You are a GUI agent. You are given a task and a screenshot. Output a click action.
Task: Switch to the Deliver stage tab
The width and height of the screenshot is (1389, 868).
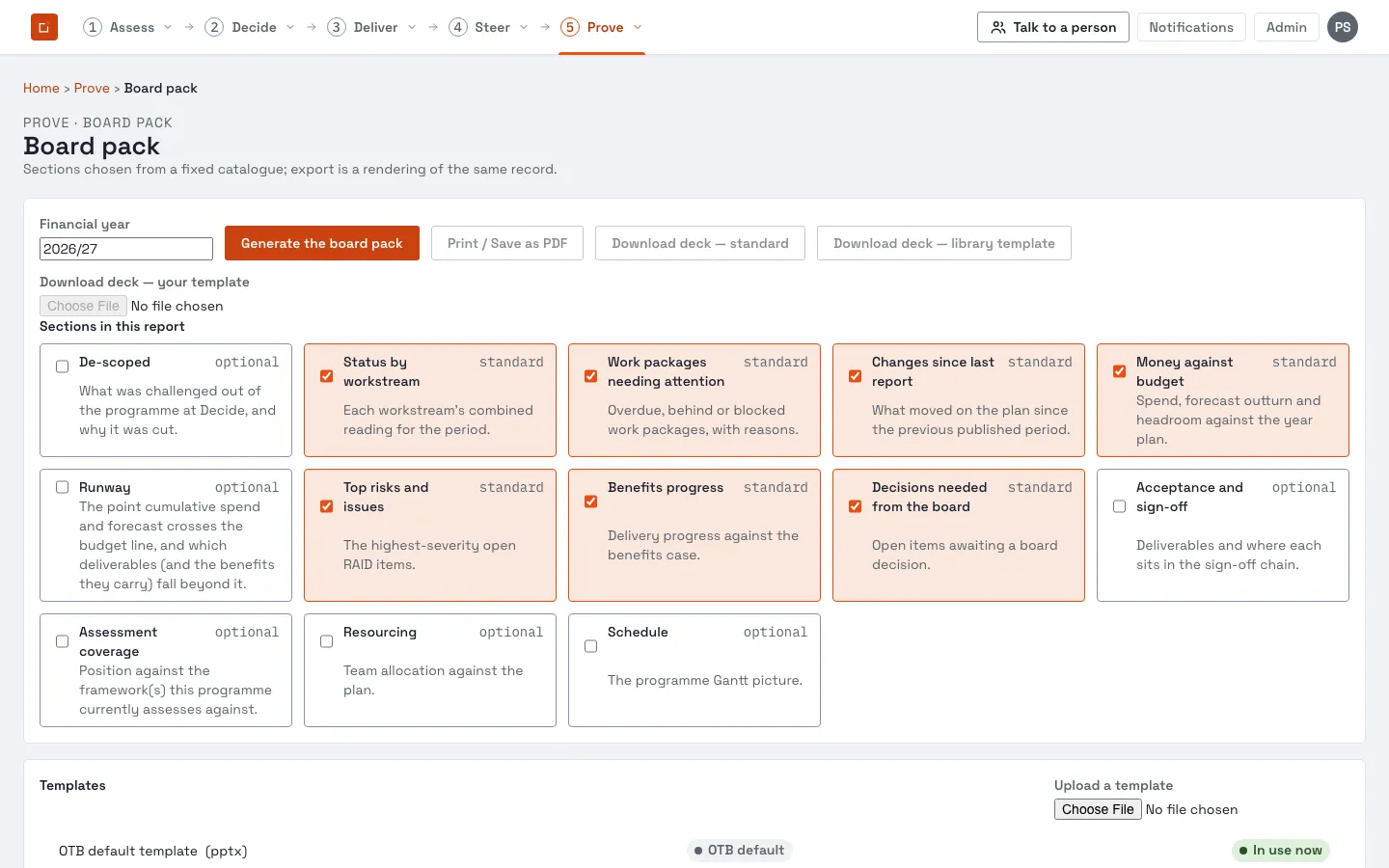(x=363, y=27)
